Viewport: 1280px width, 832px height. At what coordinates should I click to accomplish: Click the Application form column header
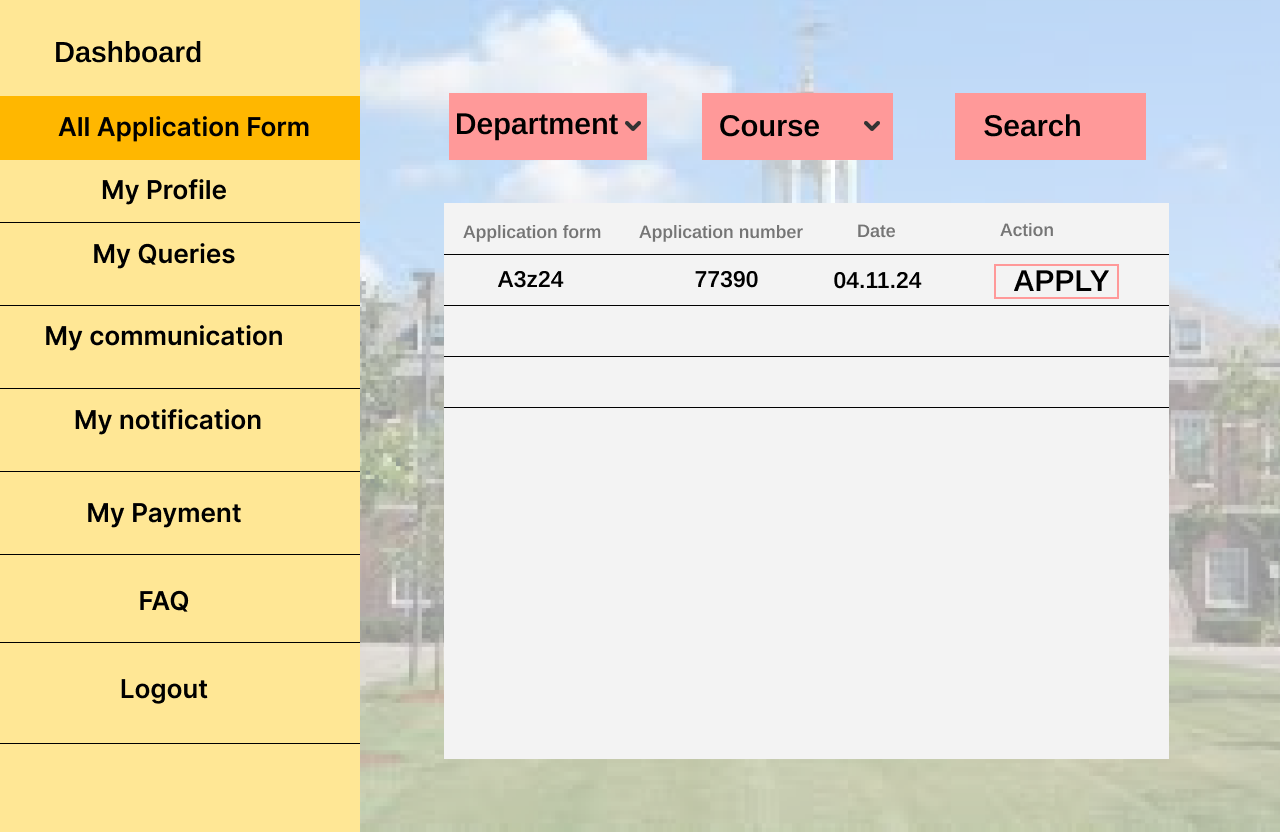pyautogui.click(x=532, y=232)
